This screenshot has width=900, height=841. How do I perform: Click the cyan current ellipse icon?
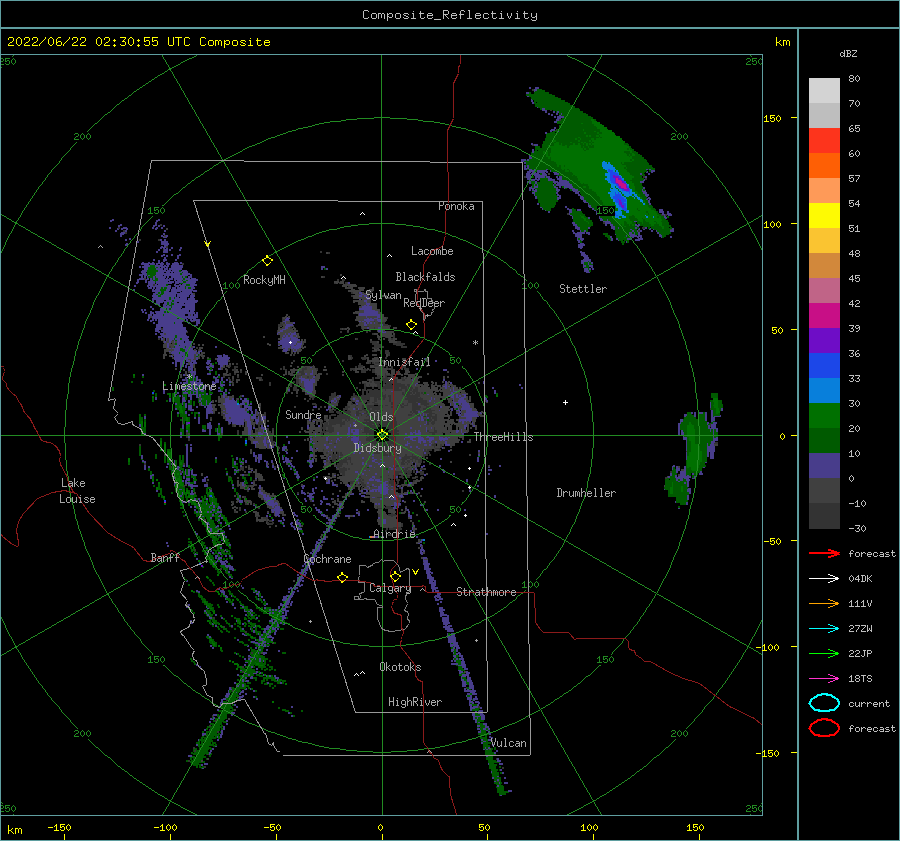[824, 703]
